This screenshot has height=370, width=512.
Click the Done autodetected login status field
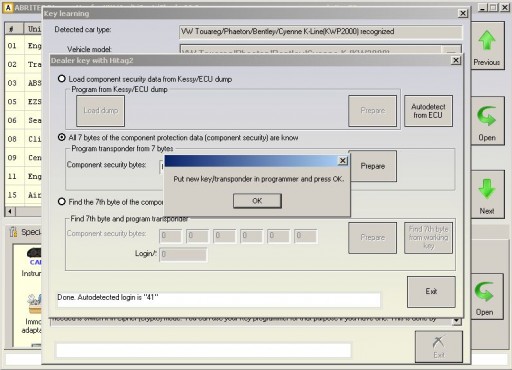pyautogui.click(x=219, y=299)
